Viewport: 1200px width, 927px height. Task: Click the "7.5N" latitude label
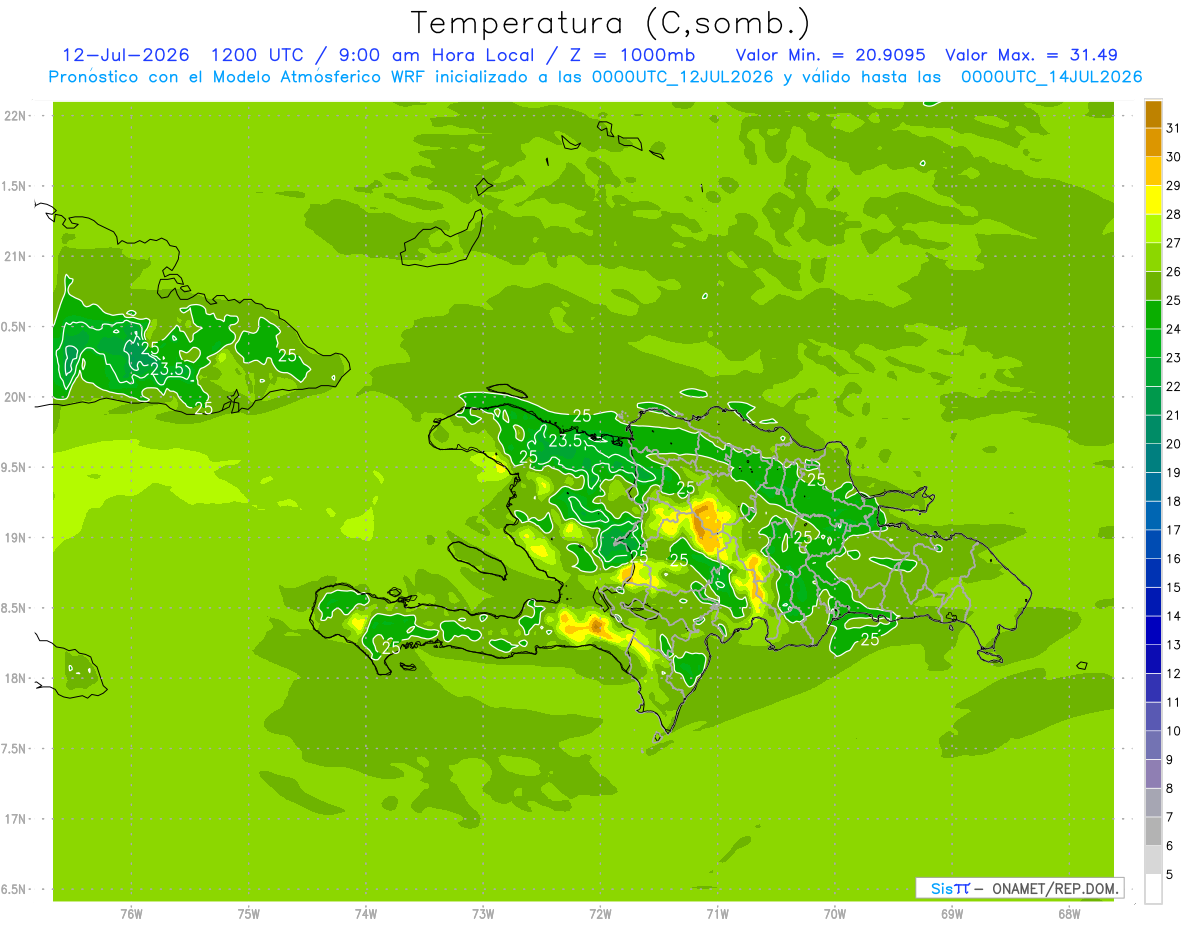click(x=15, y=750)
